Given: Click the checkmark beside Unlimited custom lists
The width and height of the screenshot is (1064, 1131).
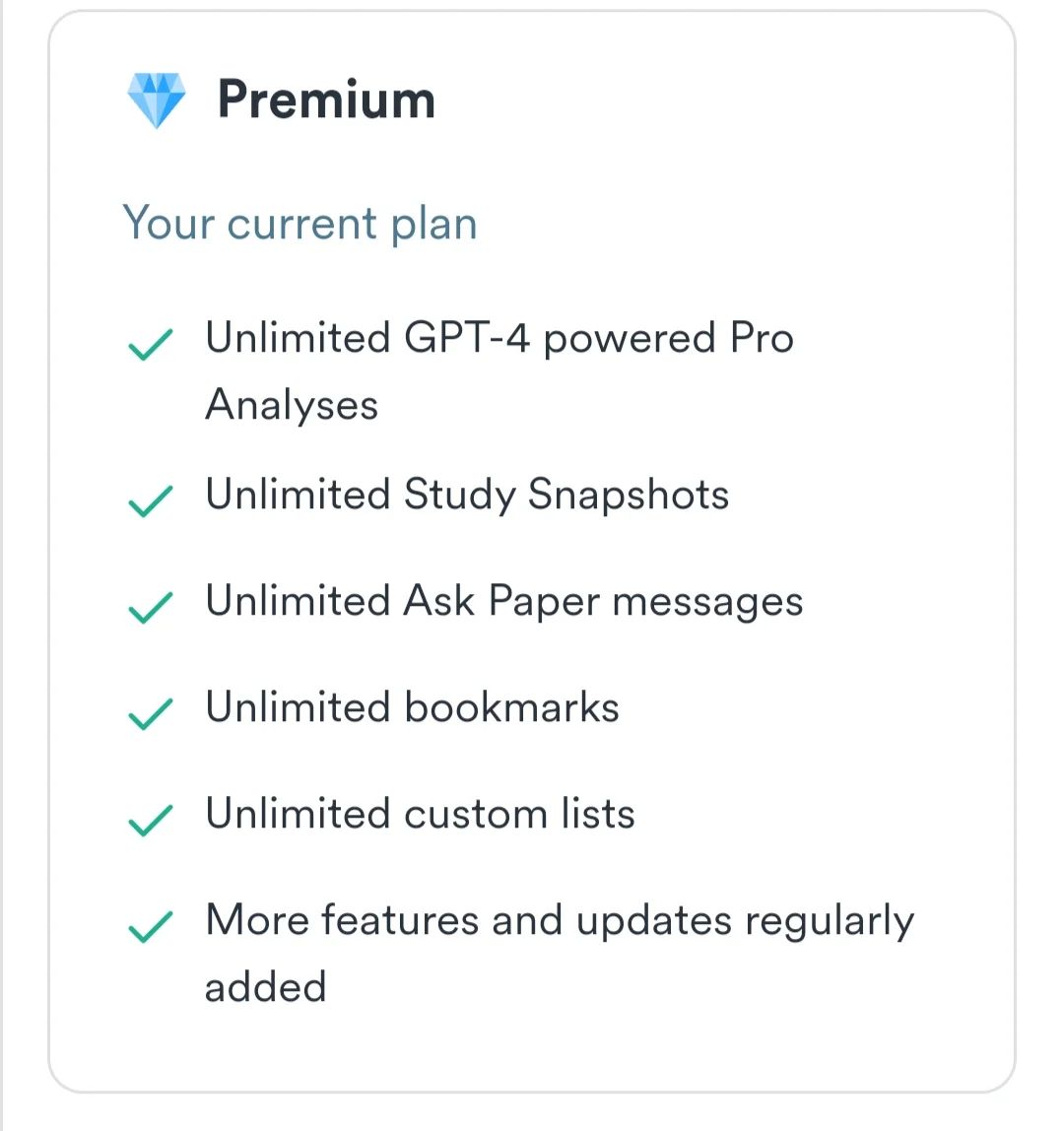Looking at the screenshot, I should [151, 820].
